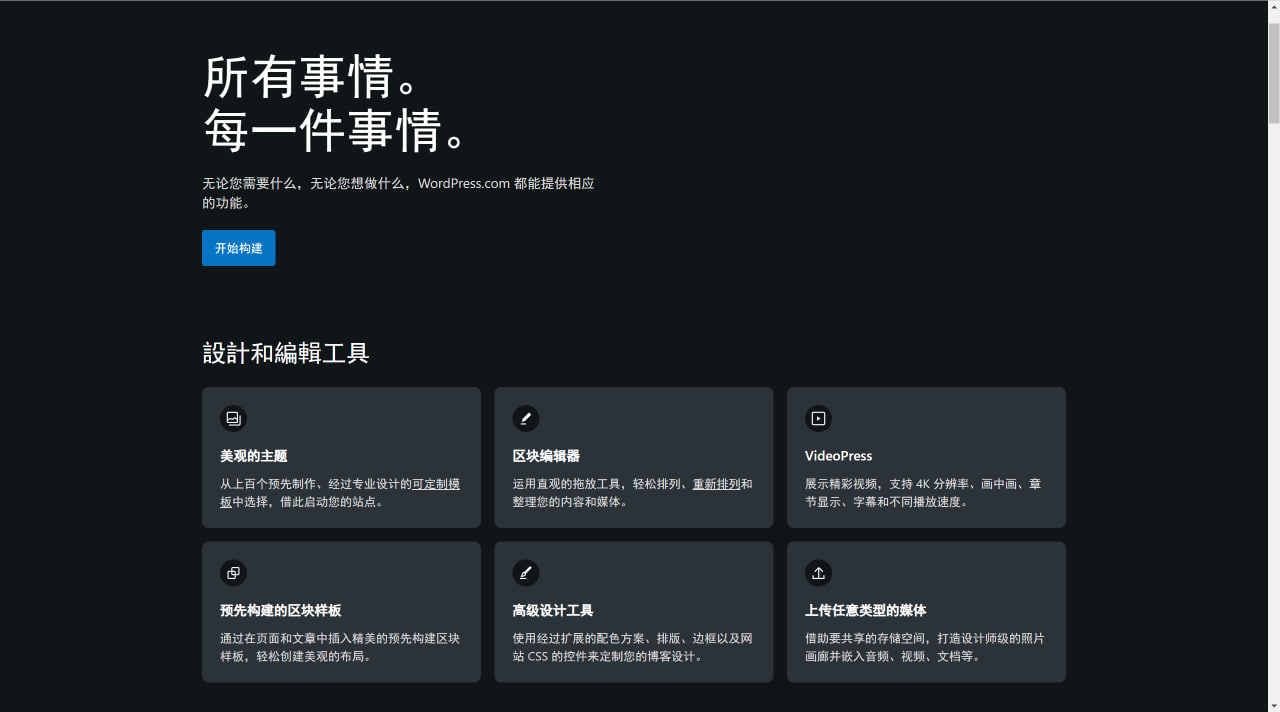
Task: Click the VideoPress play icon
Action: [x=818, y=418]
